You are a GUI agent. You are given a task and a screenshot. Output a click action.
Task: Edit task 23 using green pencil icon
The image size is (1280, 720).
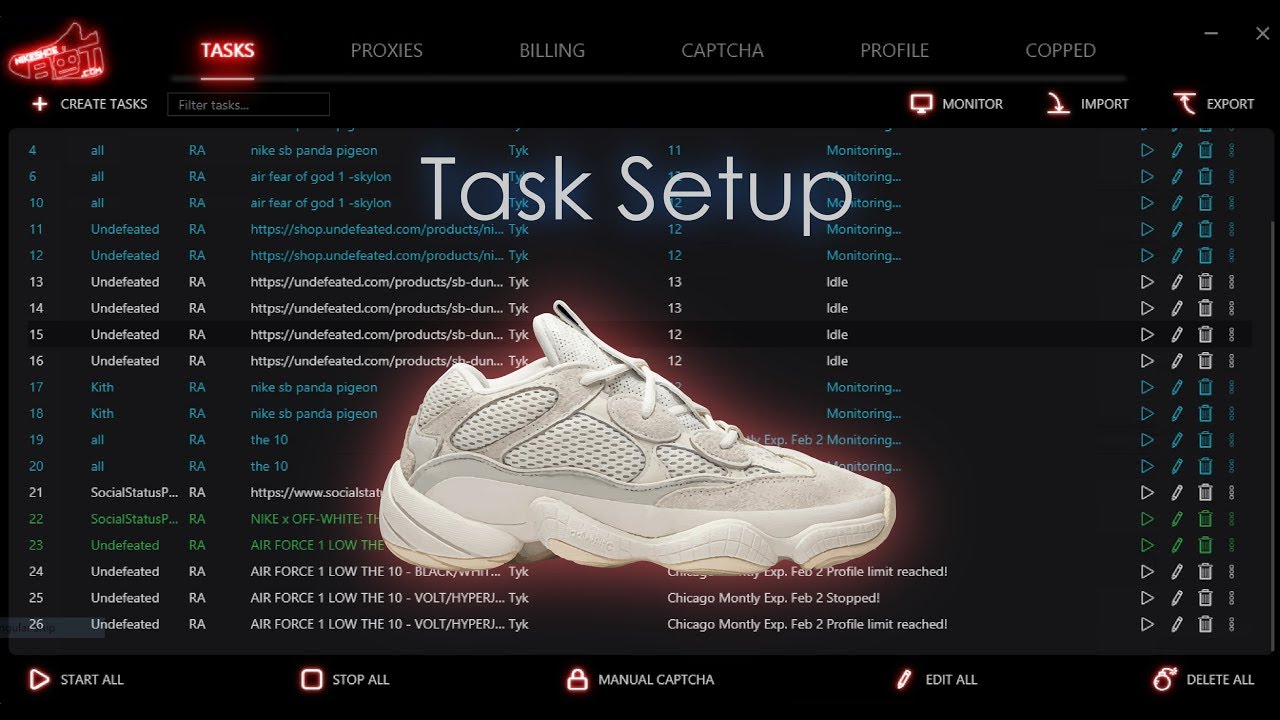[1177, 545]
